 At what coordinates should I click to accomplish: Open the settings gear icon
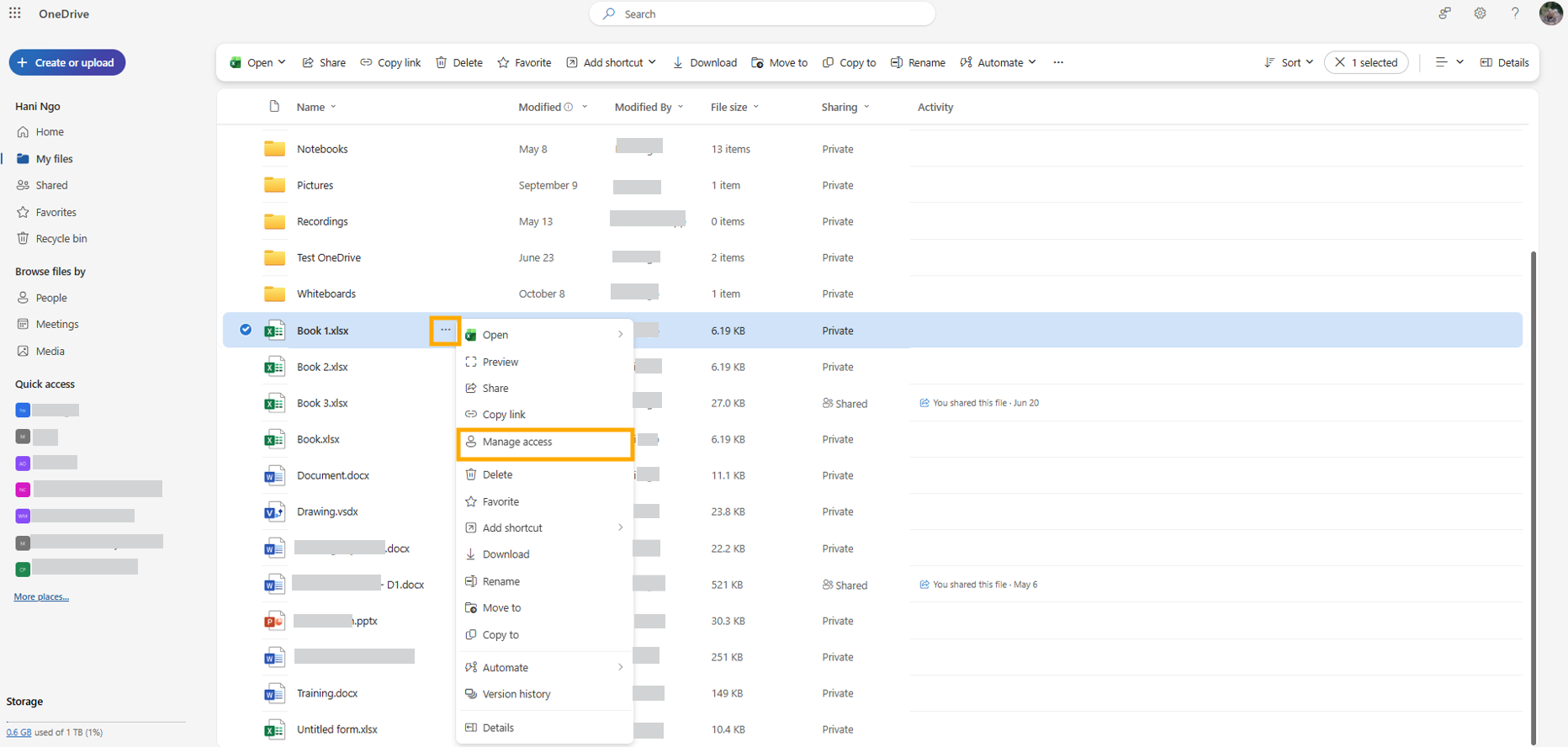pos(1480,13)
